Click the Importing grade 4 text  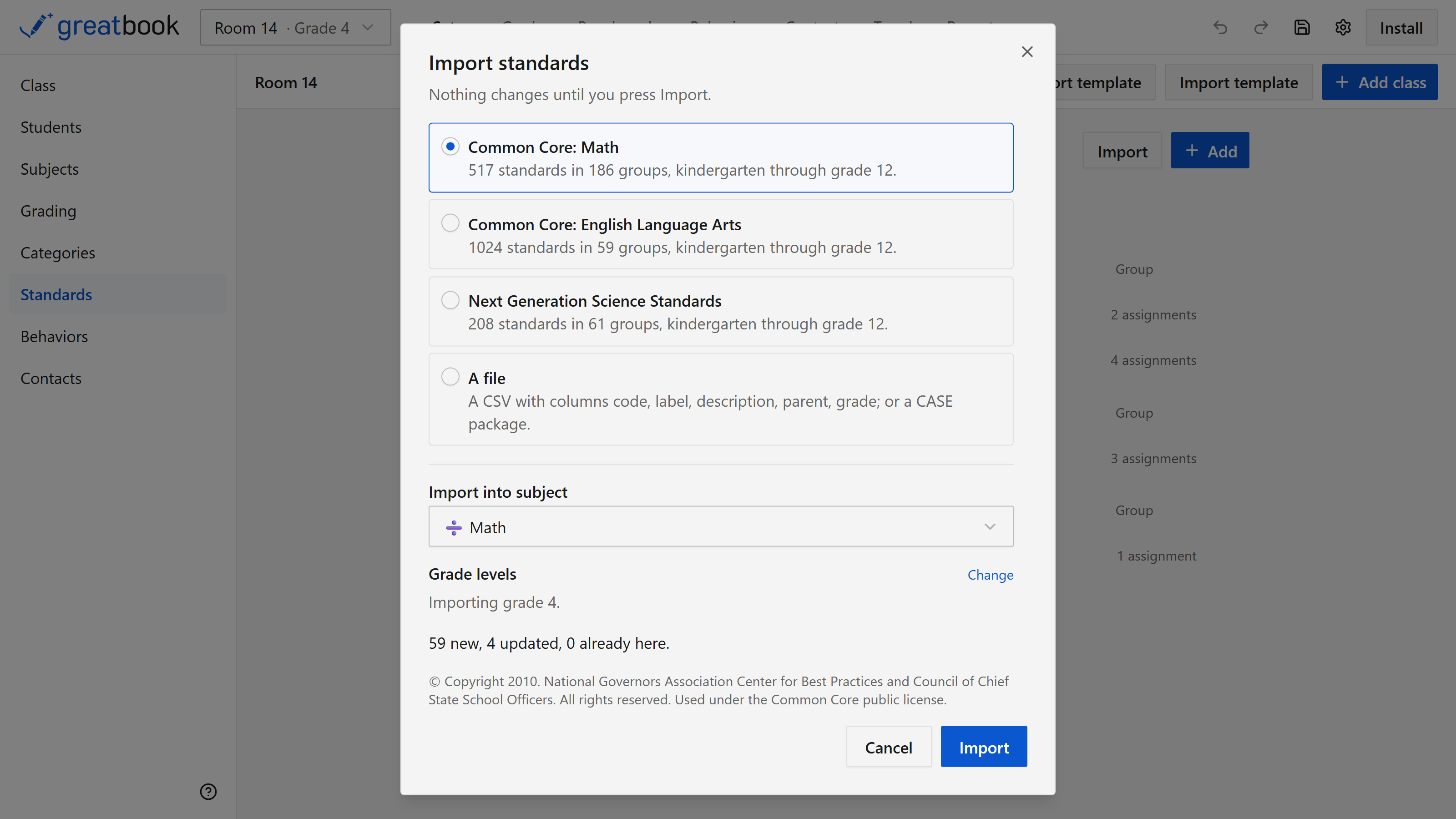coord(494,602)
